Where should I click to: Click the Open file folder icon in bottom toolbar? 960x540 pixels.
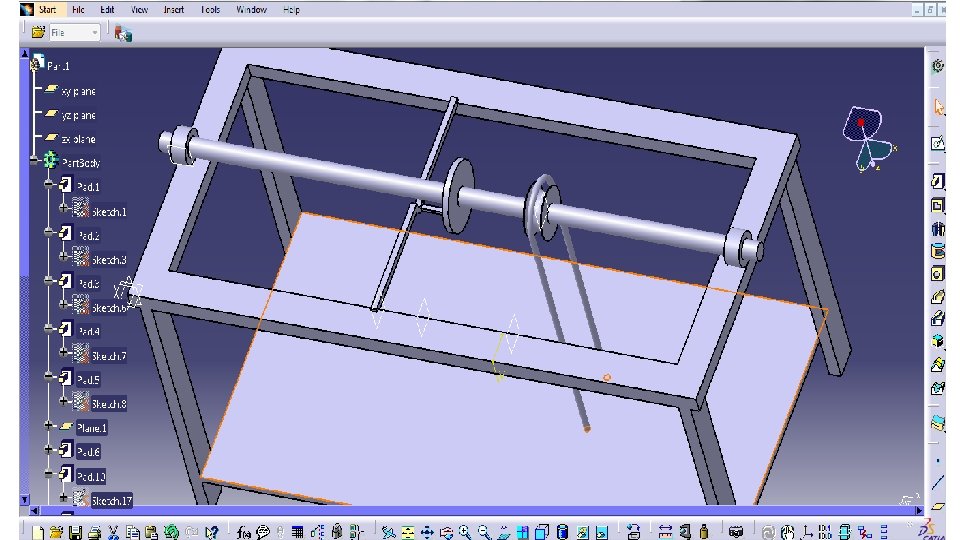(56, 533)
